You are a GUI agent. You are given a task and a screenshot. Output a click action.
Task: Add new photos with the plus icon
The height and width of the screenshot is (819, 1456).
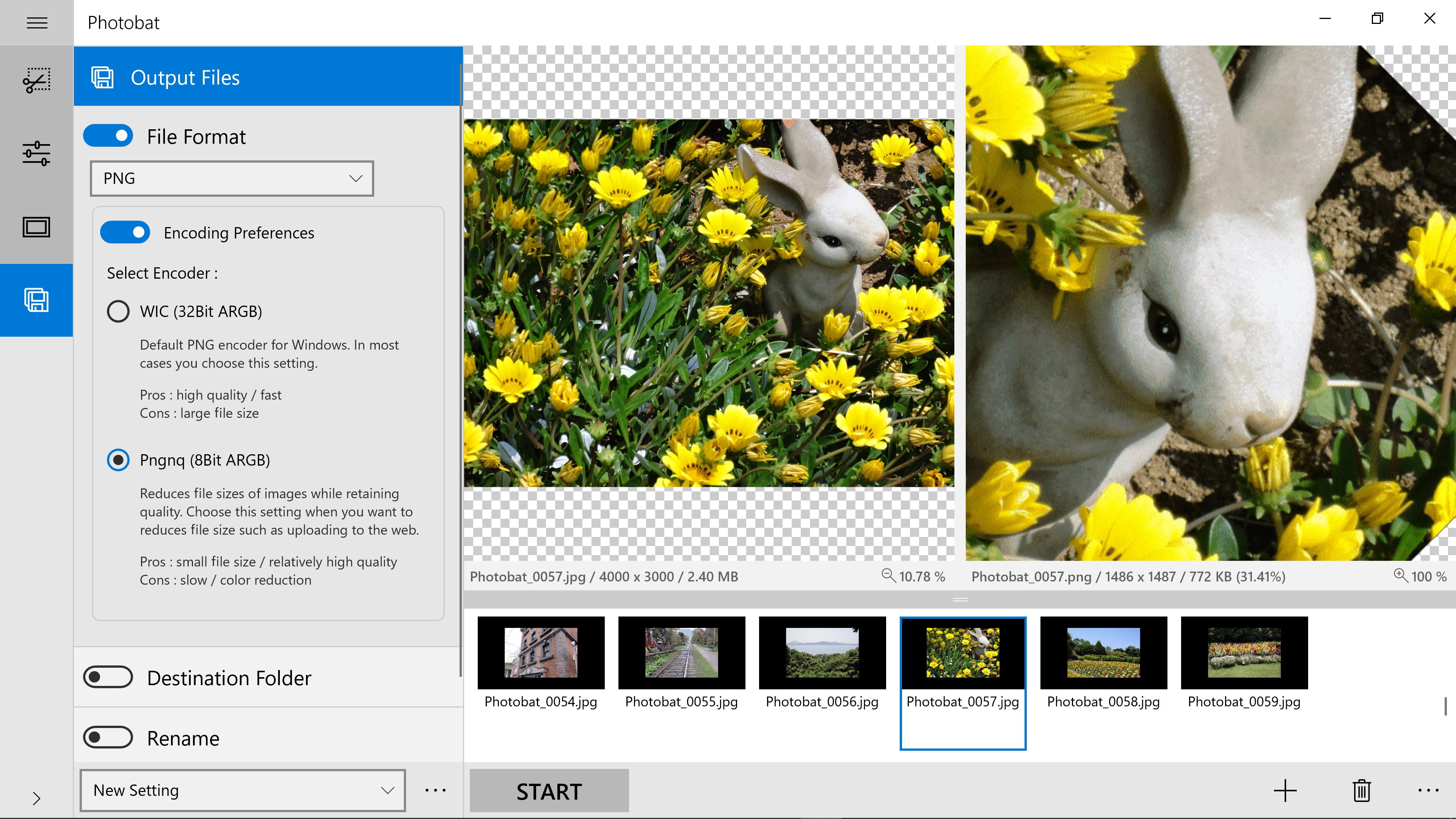tap(1285, 790)
